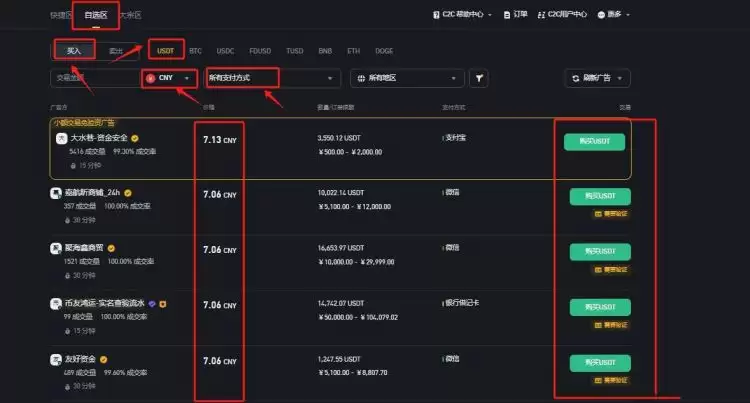Select the ETH coin tab
The width and height of the screenshot is (750, 403).
pos(353,51)
